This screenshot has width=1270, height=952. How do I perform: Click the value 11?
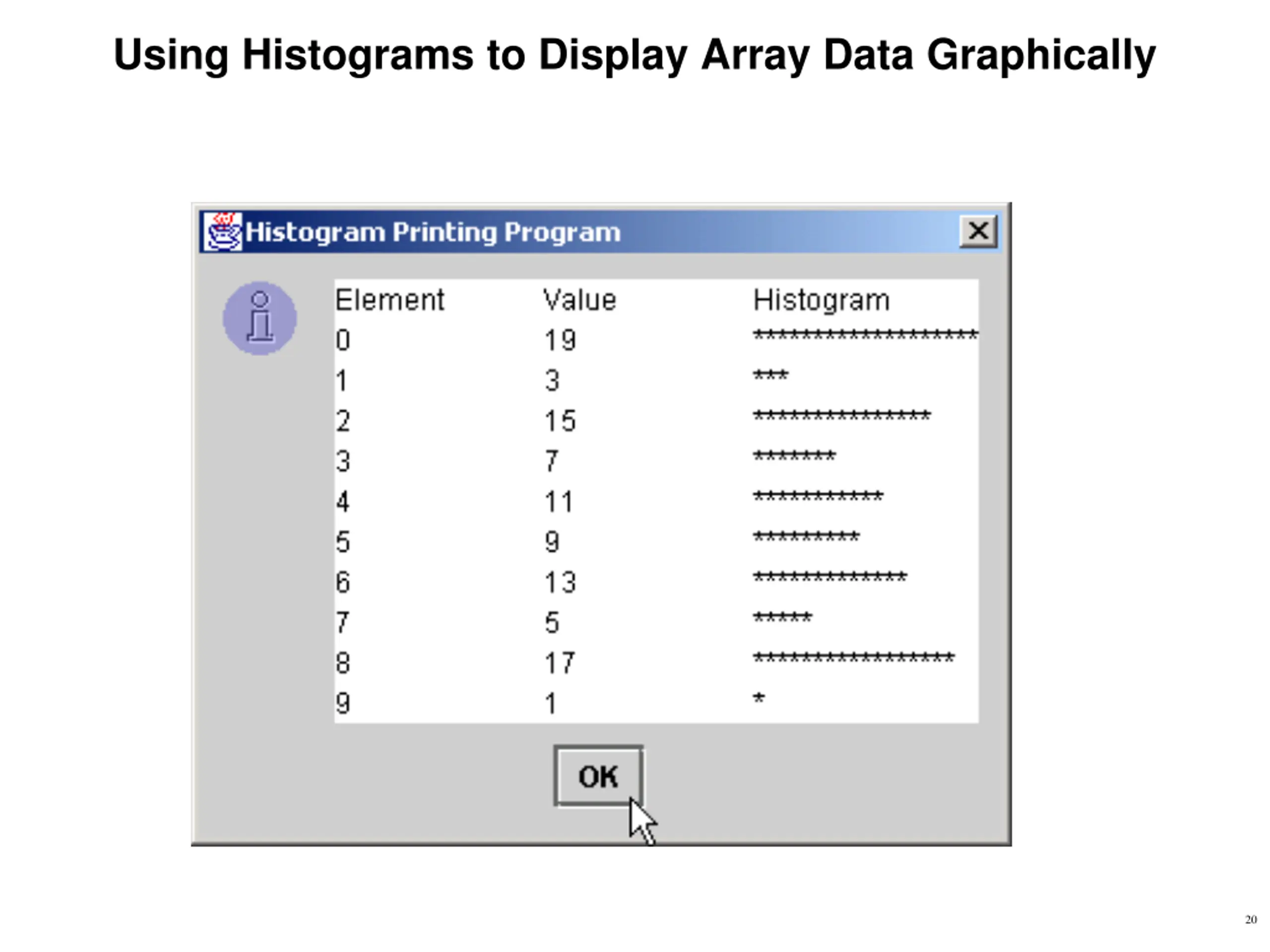pyautogui.click(x=559, y=502)
